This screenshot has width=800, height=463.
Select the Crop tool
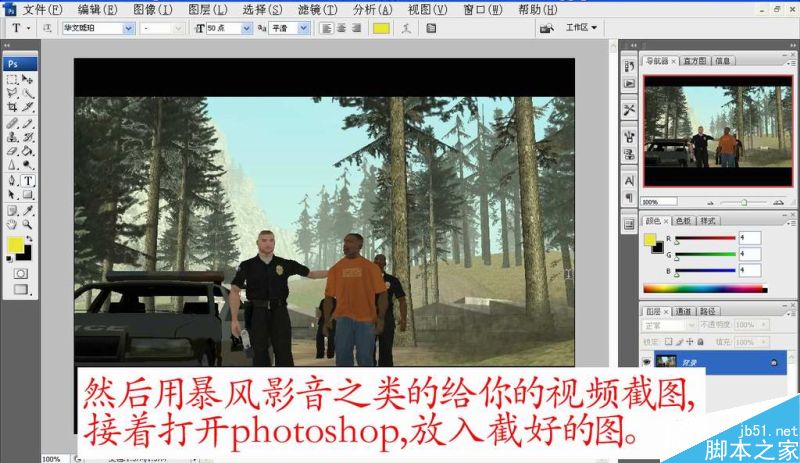[x=12, y=107]
